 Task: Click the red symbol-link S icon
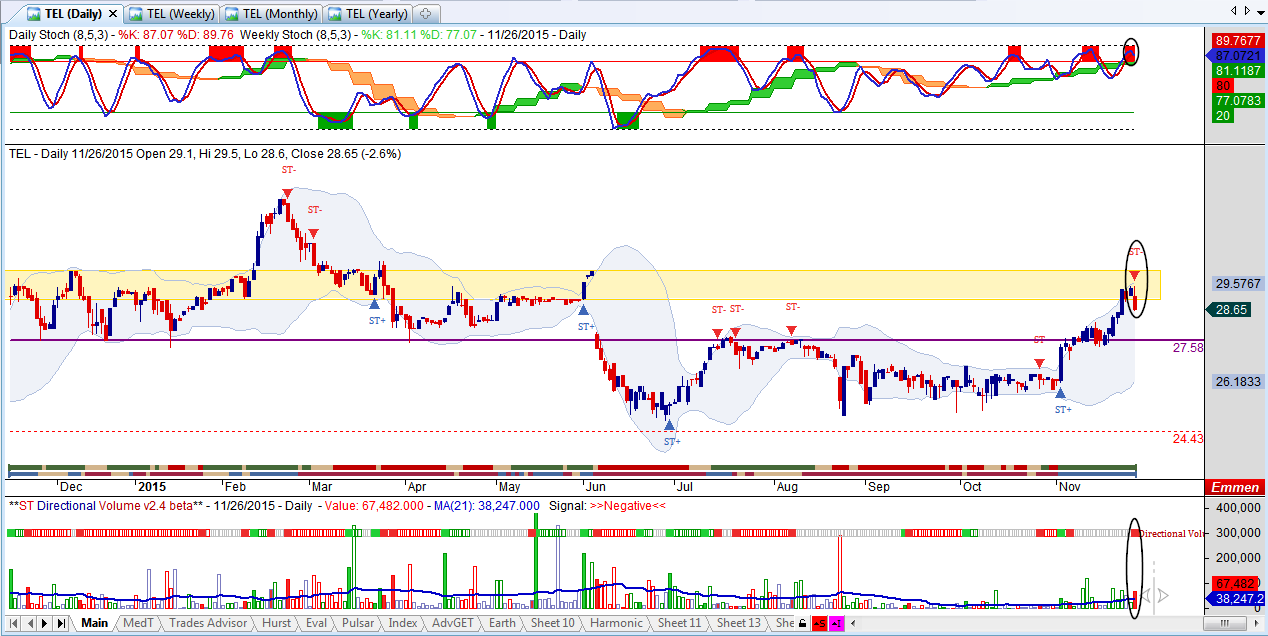click(x=819, y=624)
